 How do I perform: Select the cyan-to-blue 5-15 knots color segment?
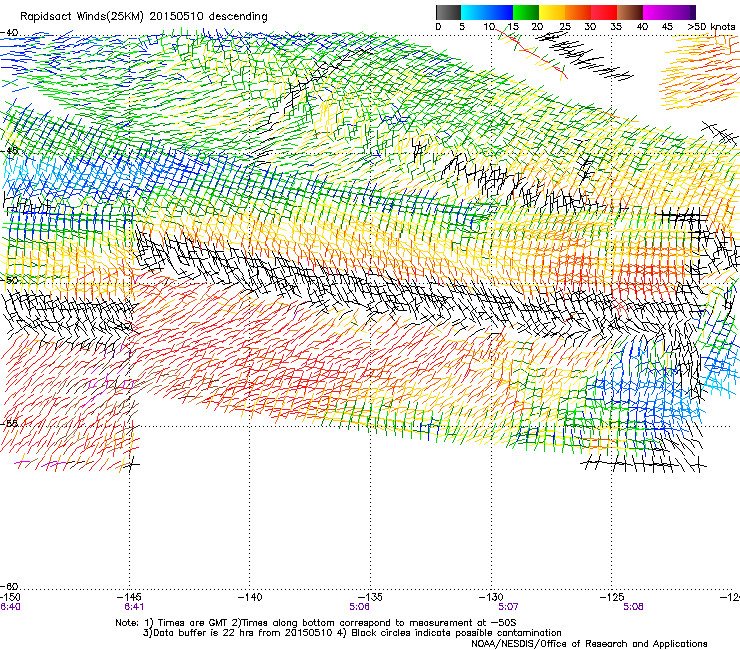click(487, 12)
